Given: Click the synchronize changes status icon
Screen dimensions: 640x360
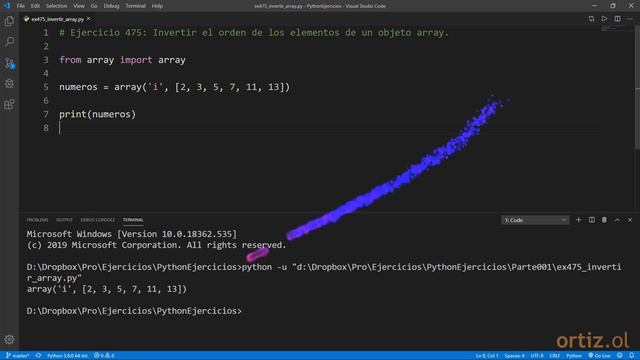Looking at the screenshot, I should click(x=38, y=356).
